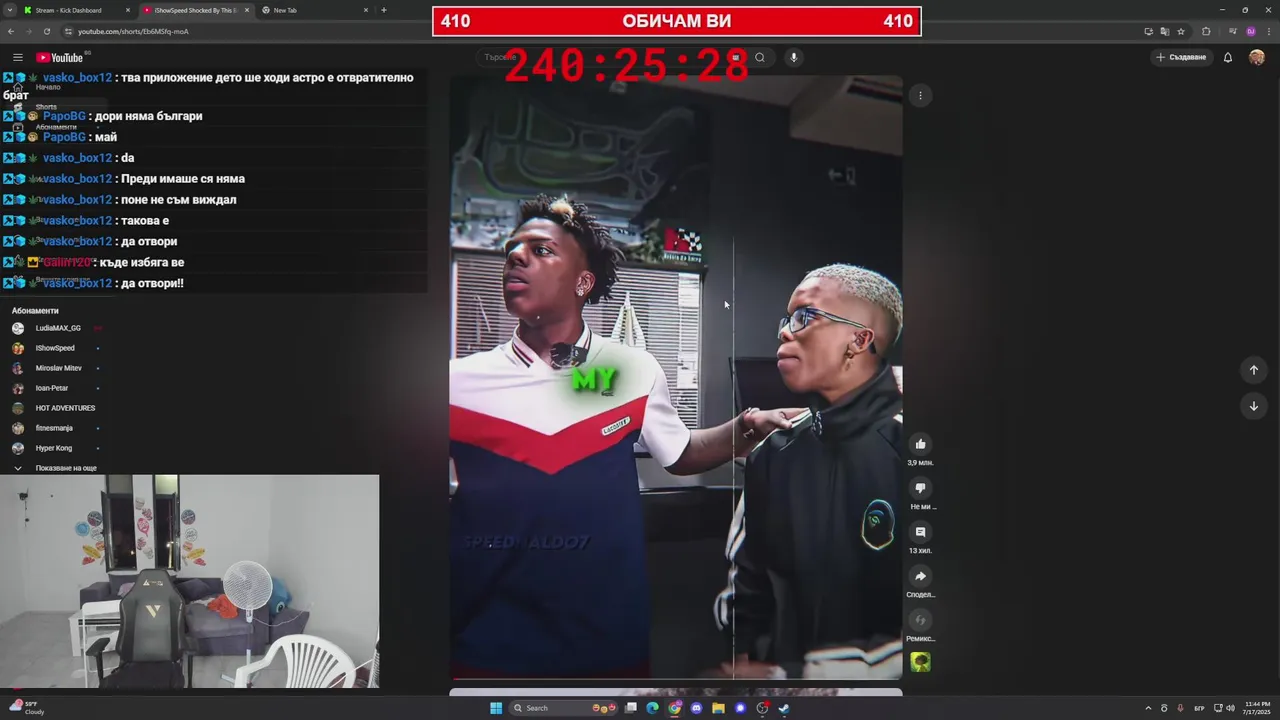Show hidden system tray icons chevron
The height and width of the screenshot is (720, 1280).
tap(1148, 708)
